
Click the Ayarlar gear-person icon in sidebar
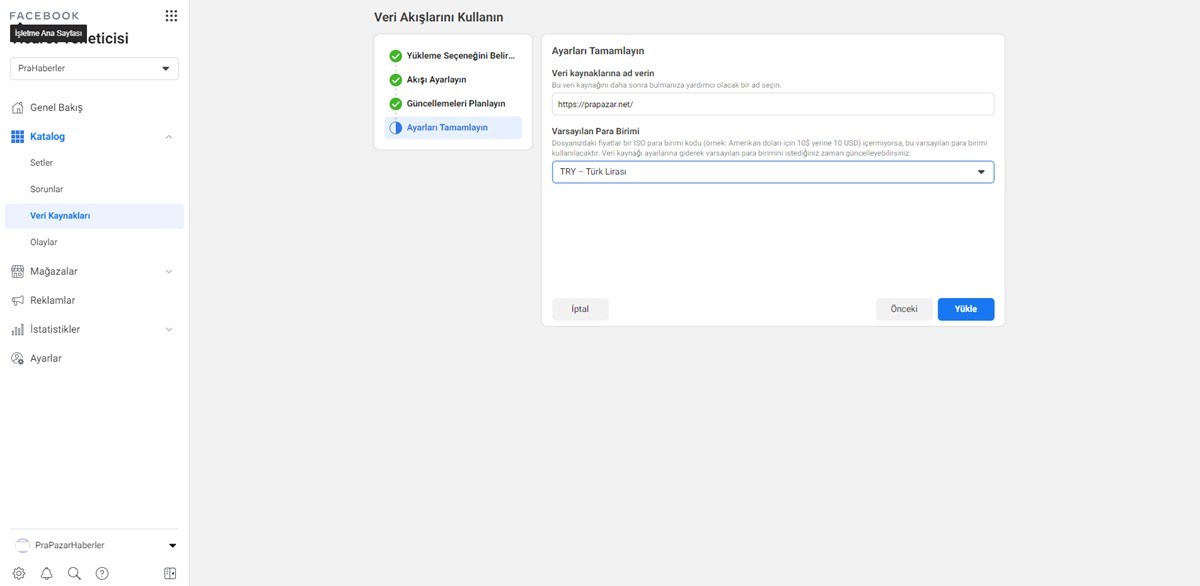[18, 359]
